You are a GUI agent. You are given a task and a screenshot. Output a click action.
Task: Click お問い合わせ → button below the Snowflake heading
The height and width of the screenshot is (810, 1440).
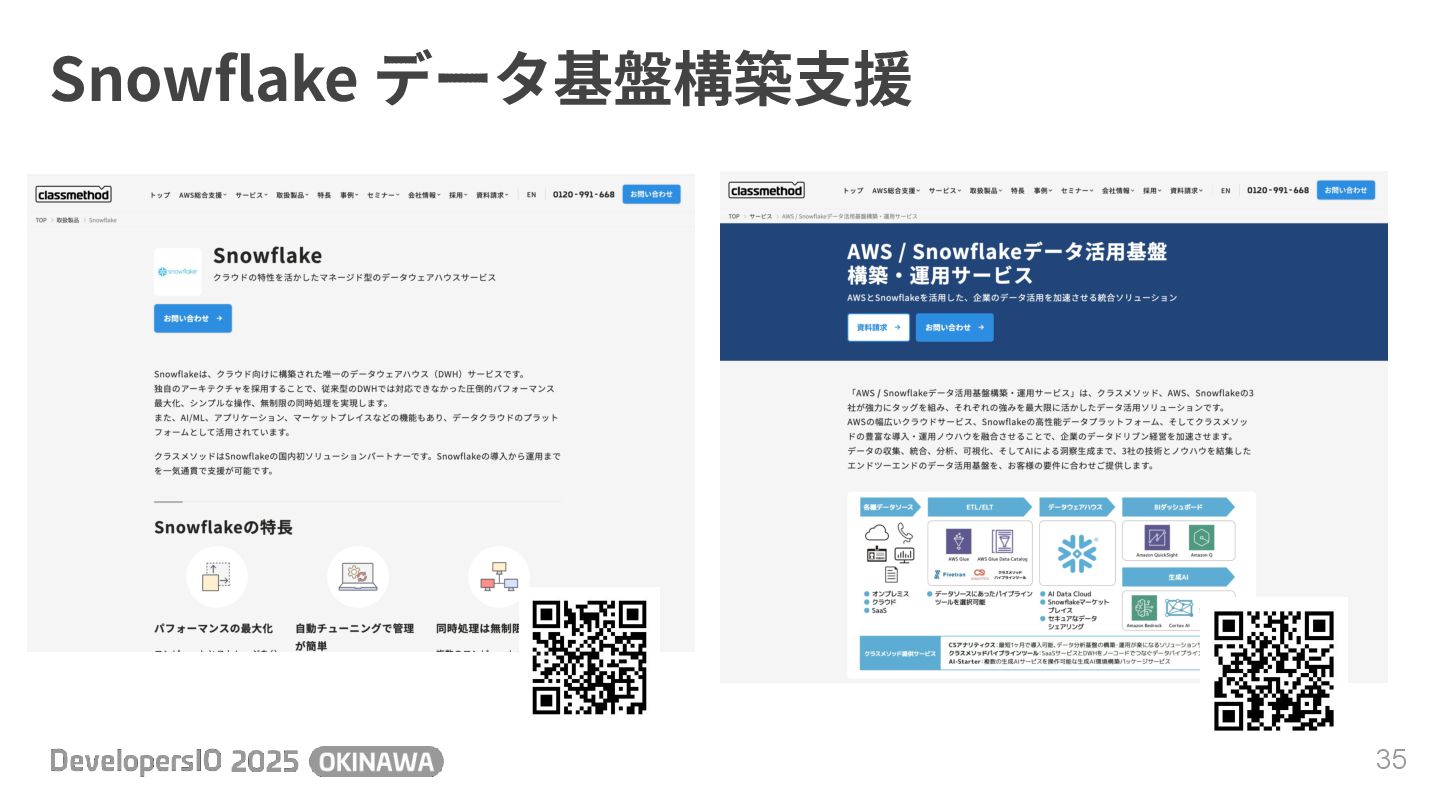[x=193, y=318]
